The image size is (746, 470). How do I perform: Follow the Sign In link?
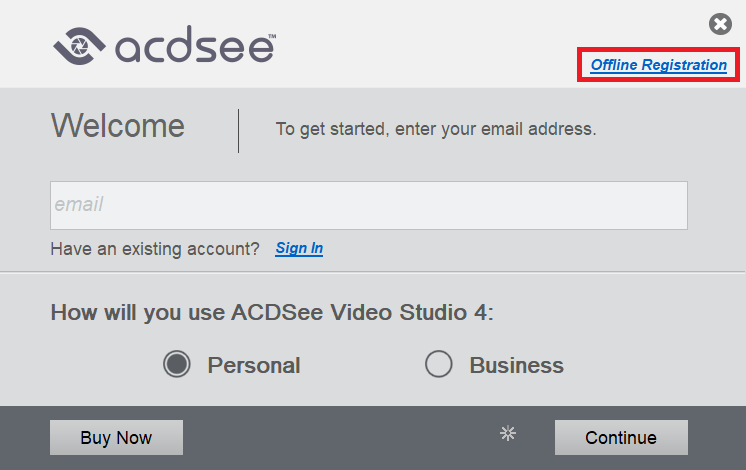pos(299,248)
